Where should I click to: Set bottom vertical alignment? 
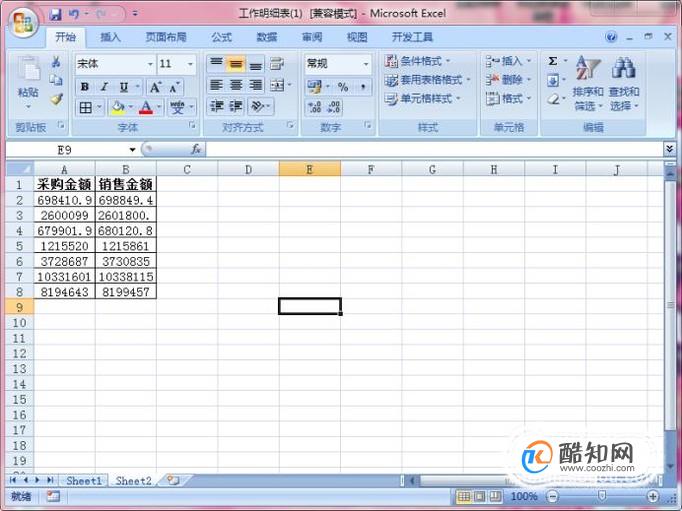tap(255, 64)
